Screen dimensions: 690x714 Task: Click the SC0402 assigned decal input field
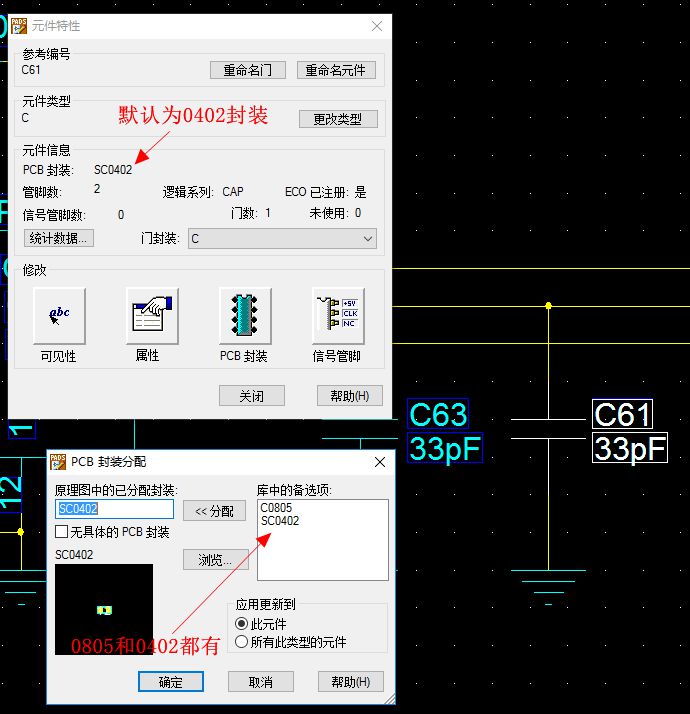[114, 509]
